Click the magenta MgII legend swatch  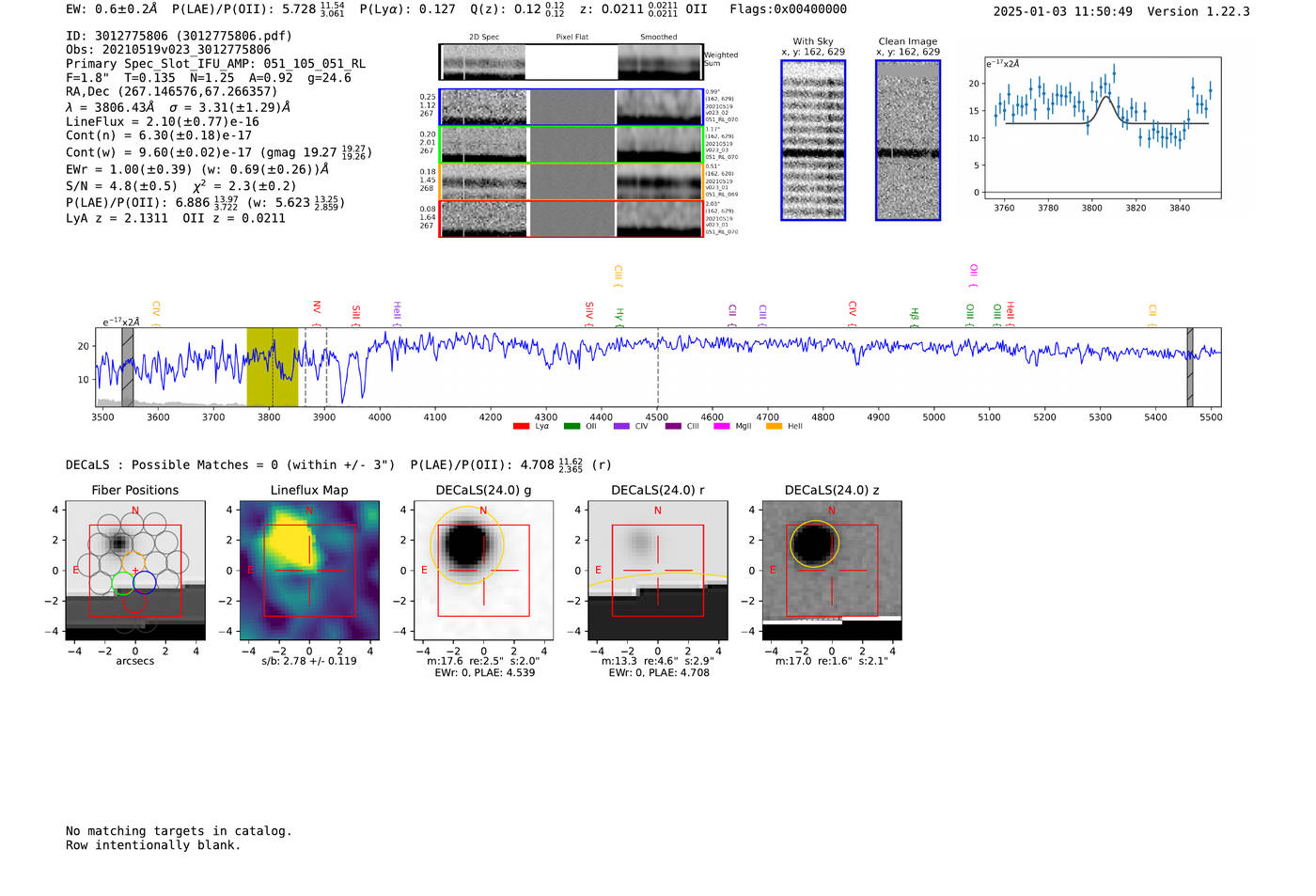point(722,427)
